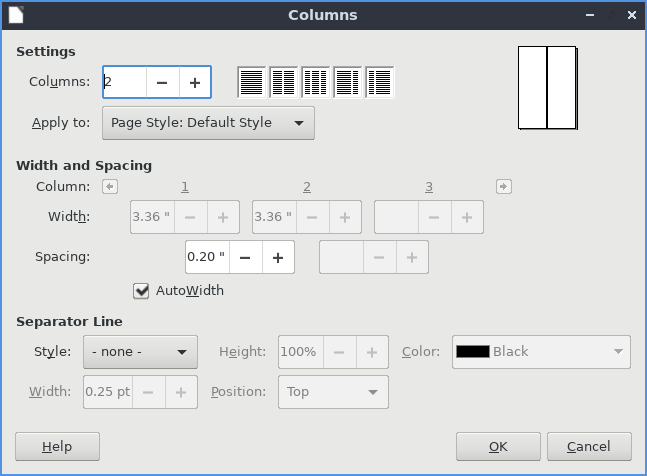Open the separator line Style dropdown

coord(140,352)
